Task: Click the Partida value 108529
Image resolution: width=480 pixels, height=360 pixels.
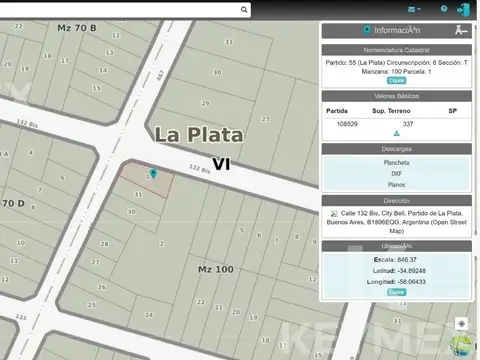Action: pos(347,124)
